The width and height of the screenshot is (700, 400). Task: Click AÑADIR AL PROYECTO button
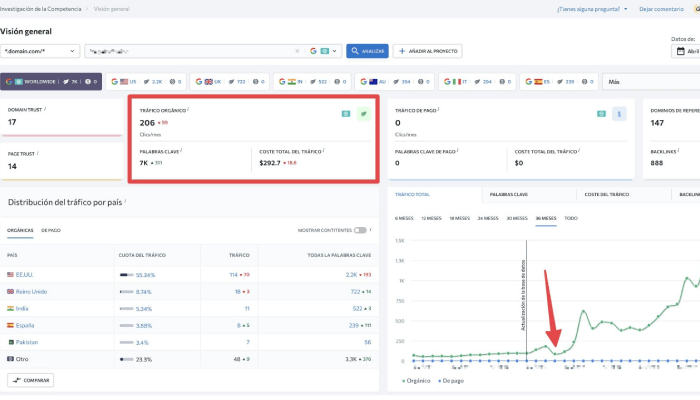(428, 51)
